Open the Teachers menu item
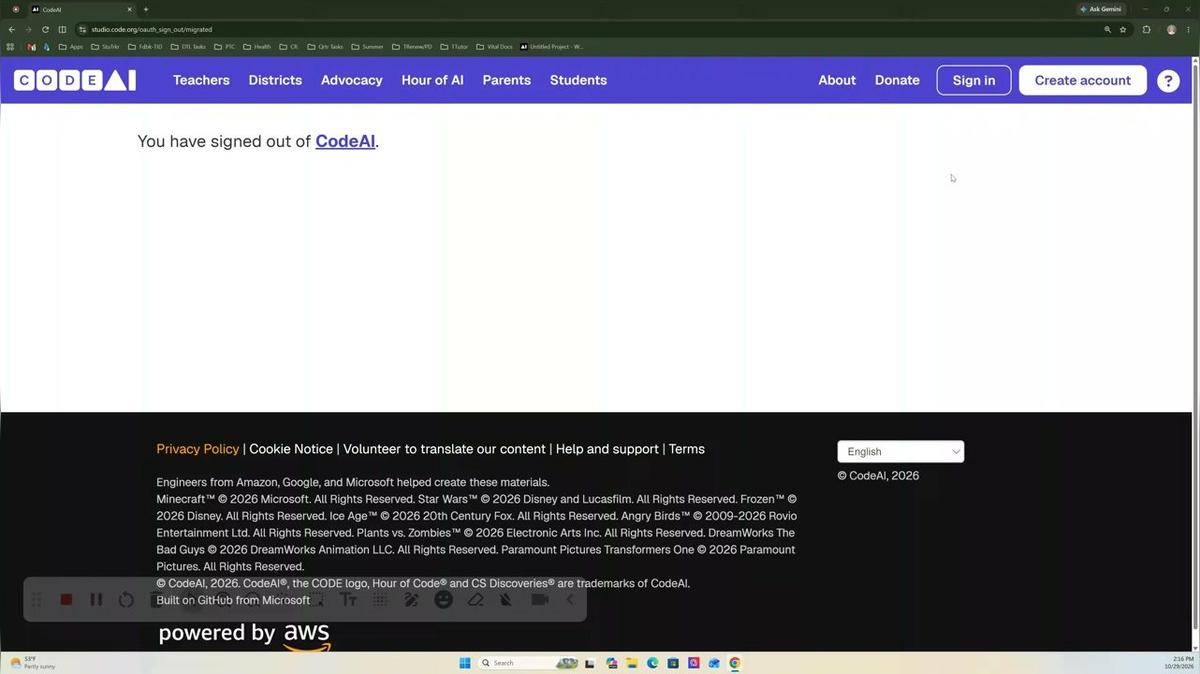The height and width of the screenshot is (674, 1200). 201,80
